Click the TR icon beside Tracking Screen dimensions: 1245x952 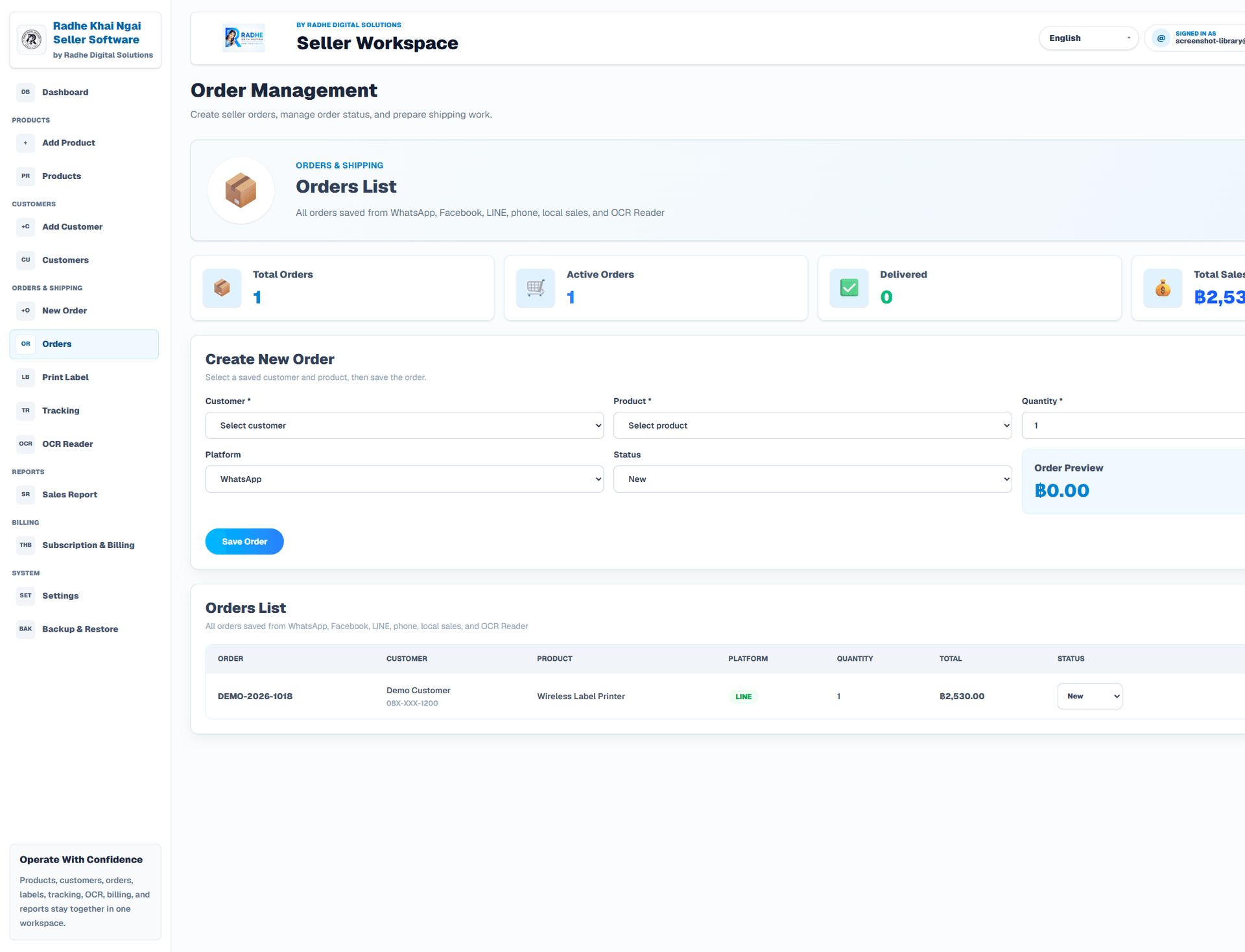(25, 410)
